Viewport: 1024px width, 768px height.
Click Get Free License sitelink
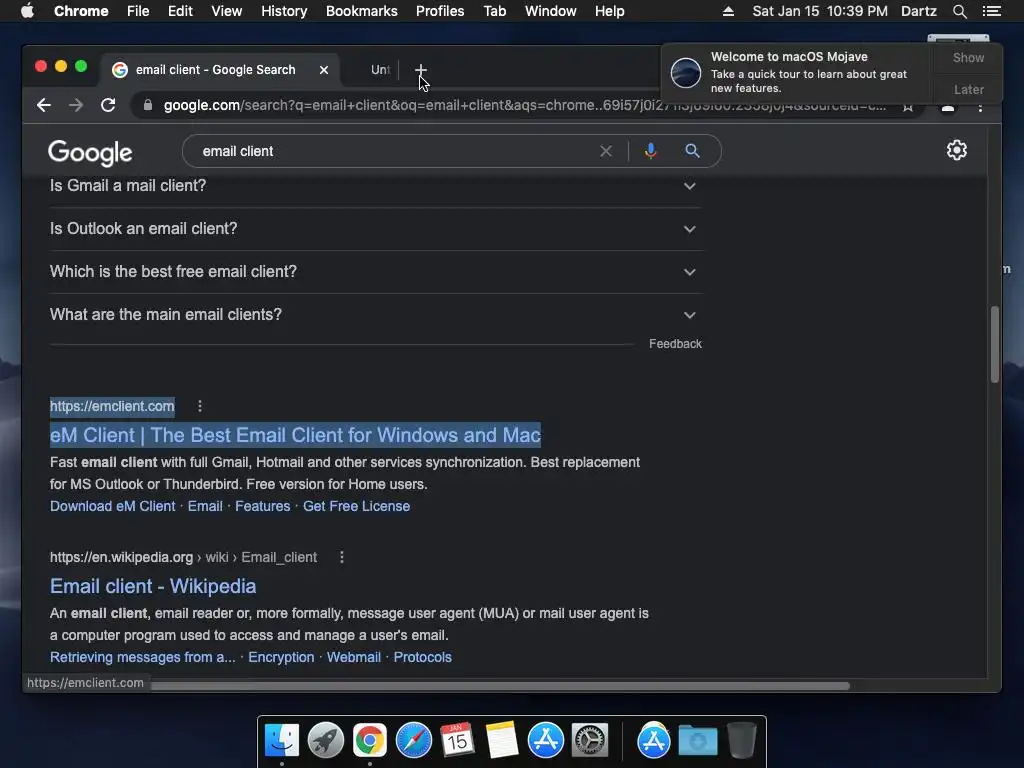(x=357, y=506)
